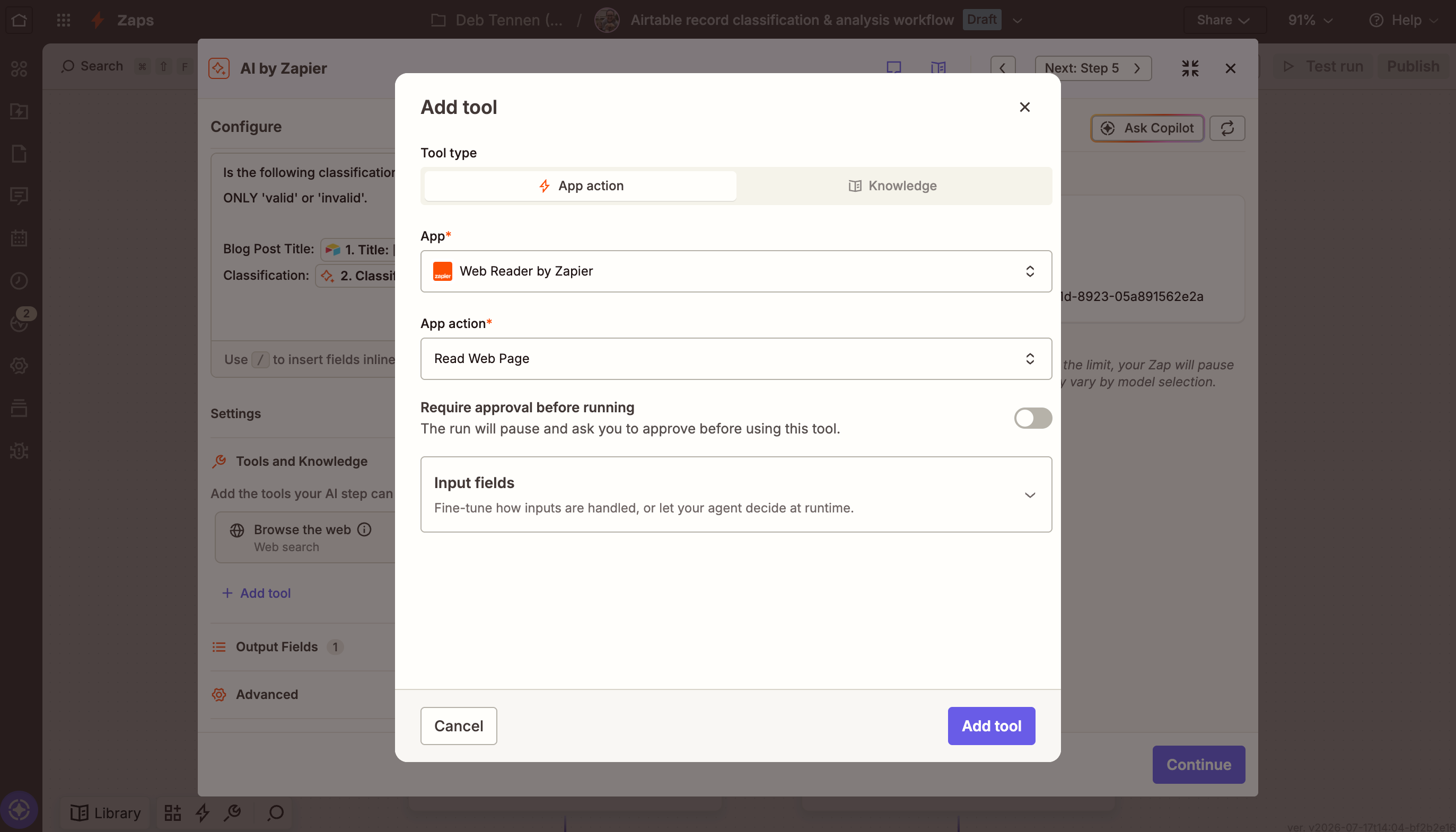
Task: Click the Draft status badge
Action: pos(981,20)
